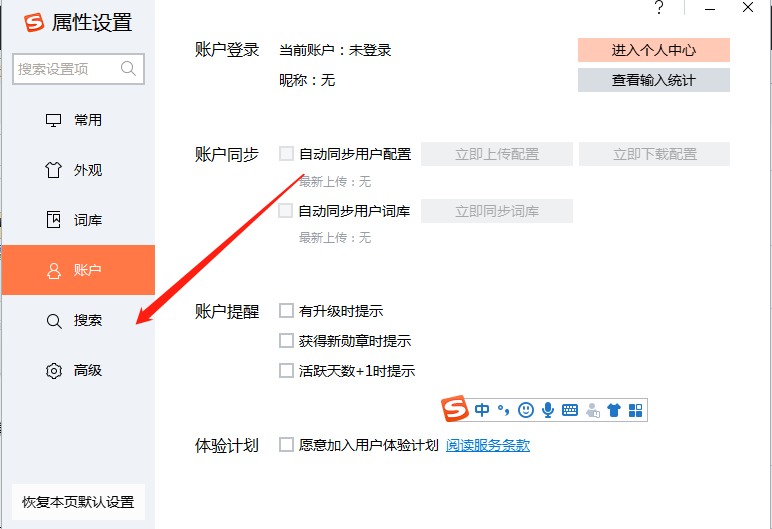Close the 属性设置 window

(x=748, y=8)
